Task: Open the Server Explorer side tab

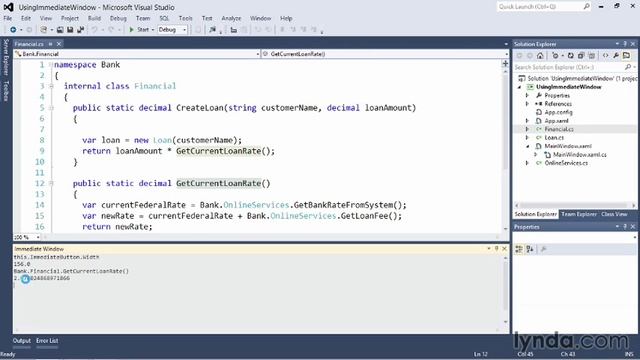Action: pyautogui.click(x=6, y=57)
